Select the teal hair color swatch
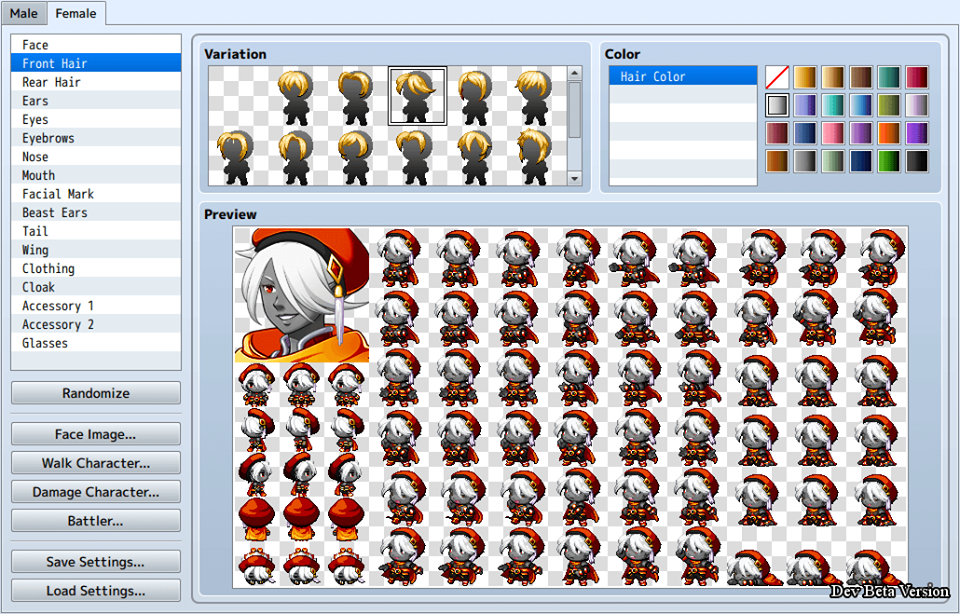The image size is (960, 614). [x=888, y=77]
